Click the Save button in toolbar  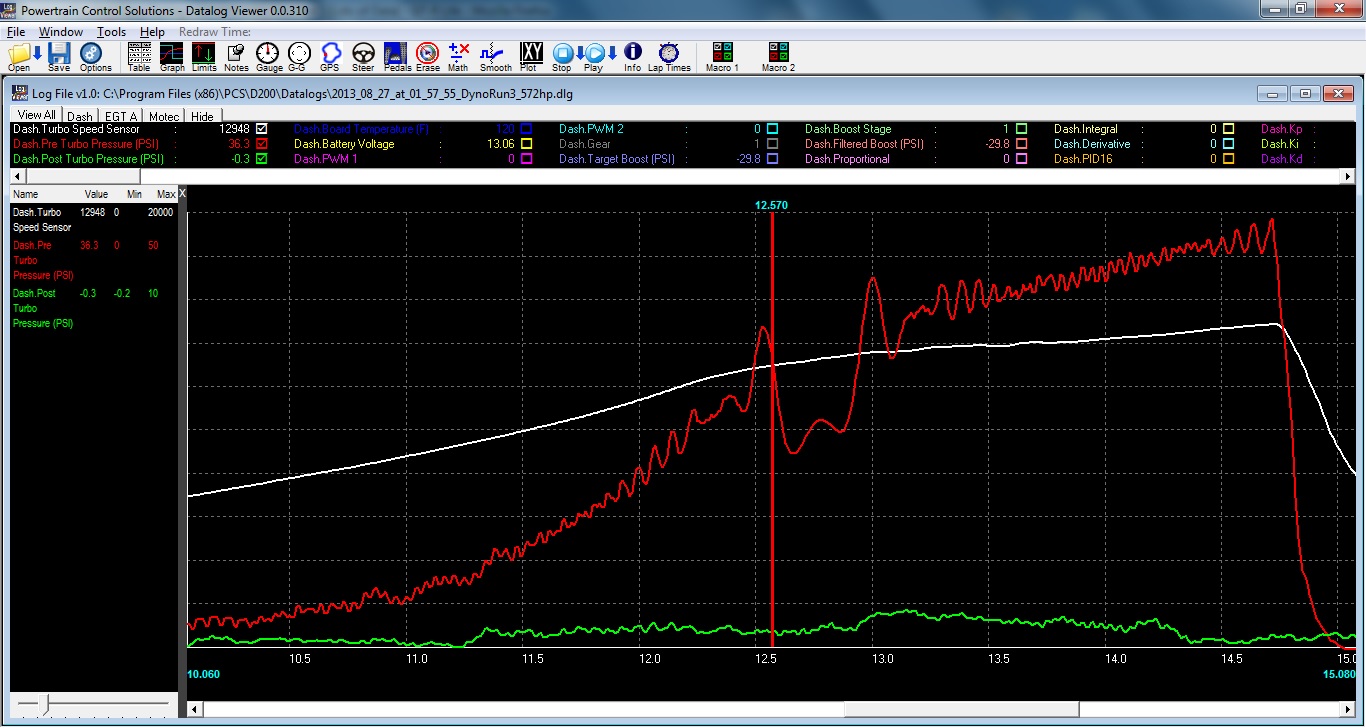coord(59,55)
